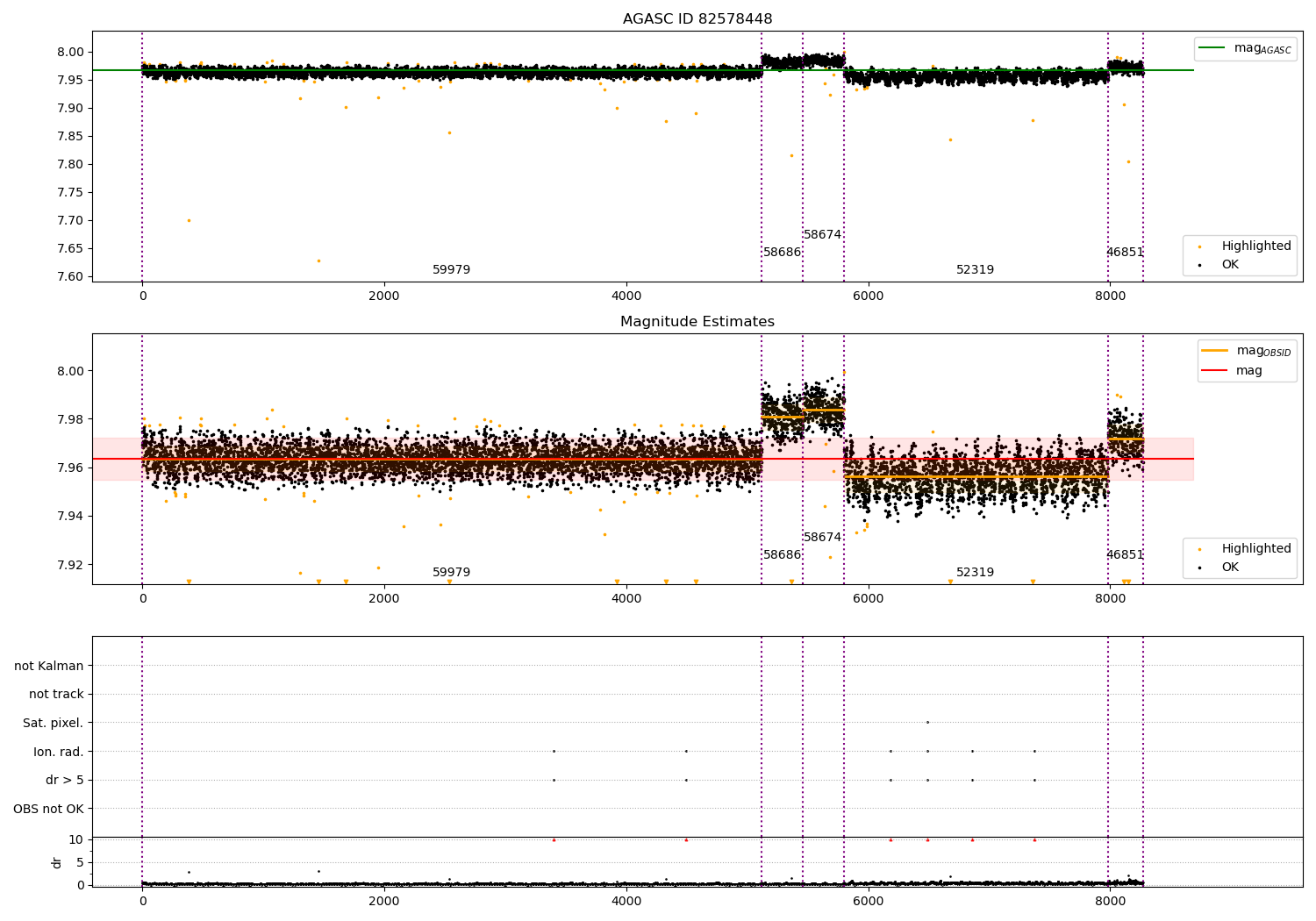Select obsid label 46851 in the top plot
The height and width of the screenshot is (921, 1316).
click(1125, 253)
